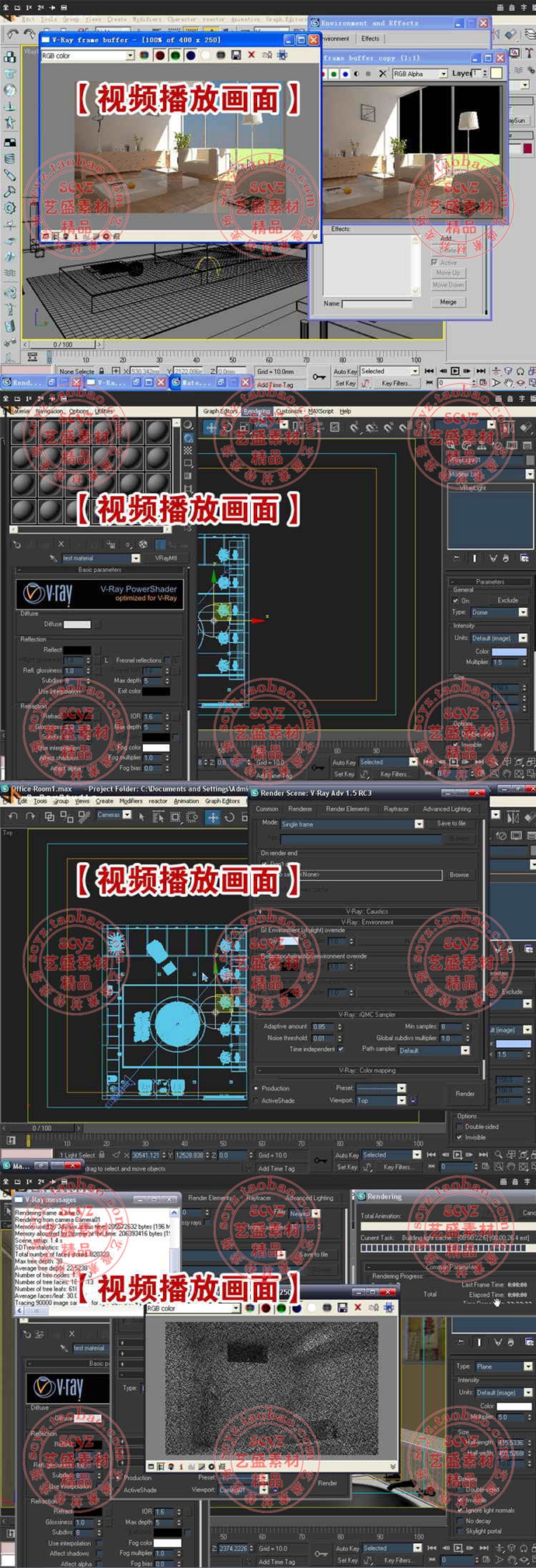Viewport: 536px width, 1568px height.
Task: Click the Diffuse color swatch in the VRayMtl Basic parameters
Action: click(77, 623)
